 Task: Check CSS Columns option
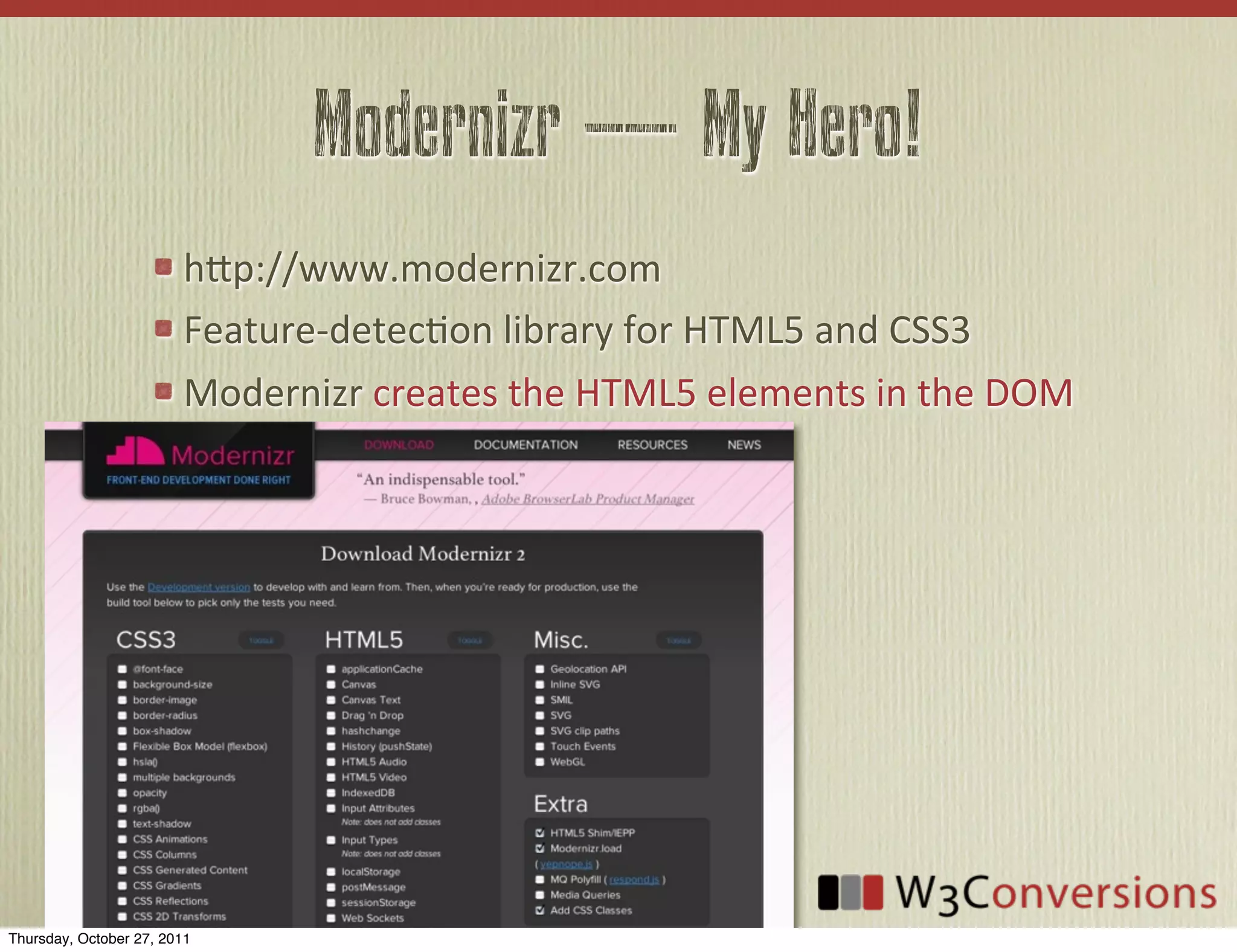(x=122, y=855)
